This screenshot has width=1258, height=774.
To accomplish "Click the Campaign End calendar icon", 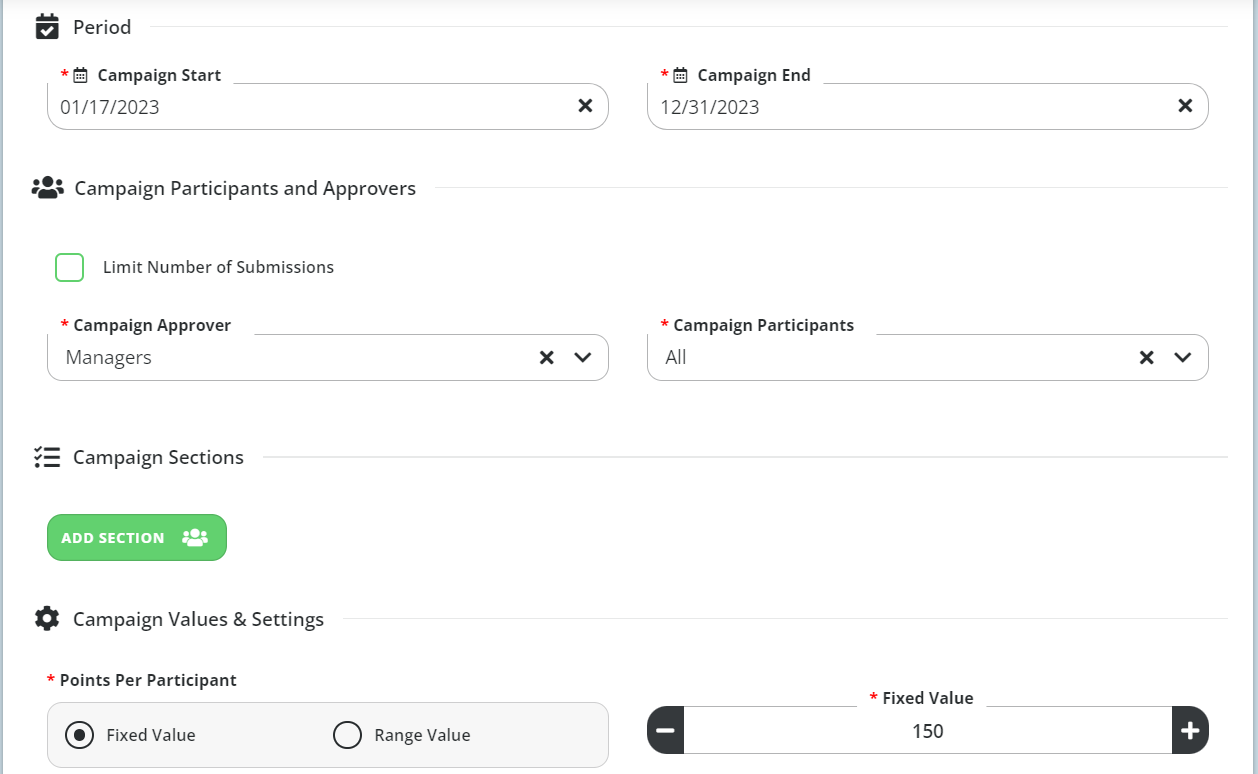I will coord(680,75).
